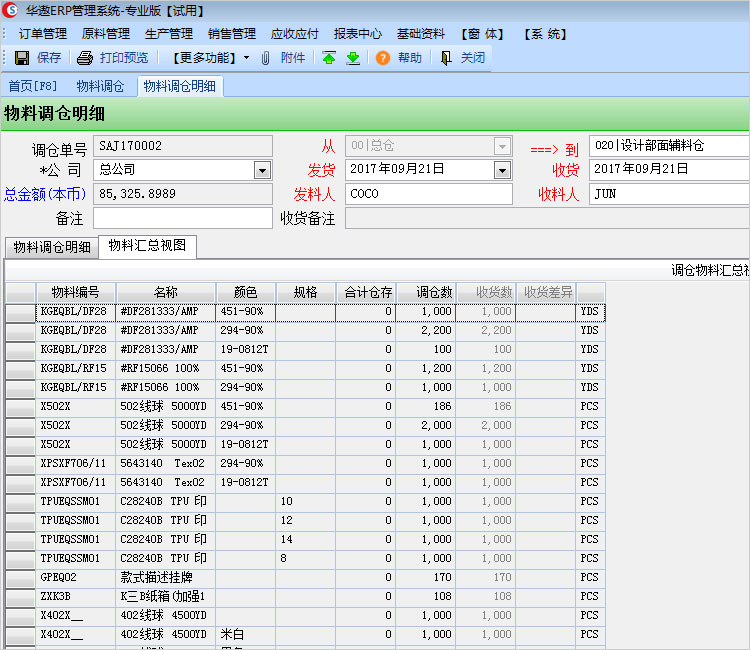
Task: Click the 收货备注 field
Action: tap(547, 218)
